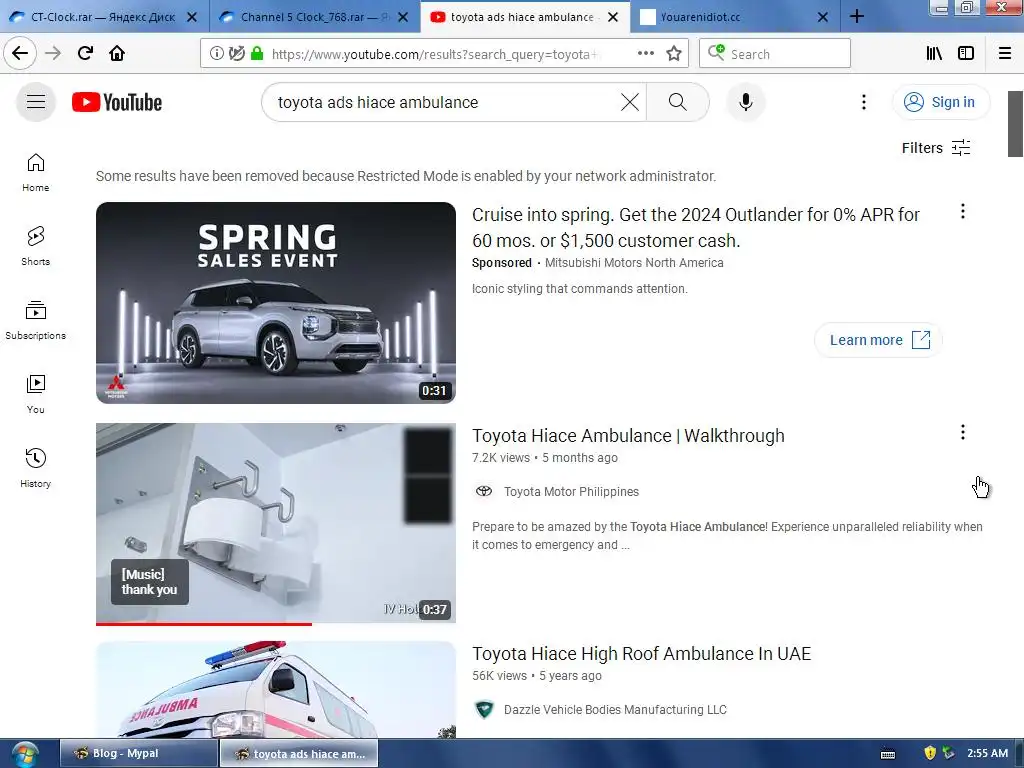Open the High Roof Ambulance UAE thumbnail
This screenshot has height=768, width=1024.
tap(276, 690)
